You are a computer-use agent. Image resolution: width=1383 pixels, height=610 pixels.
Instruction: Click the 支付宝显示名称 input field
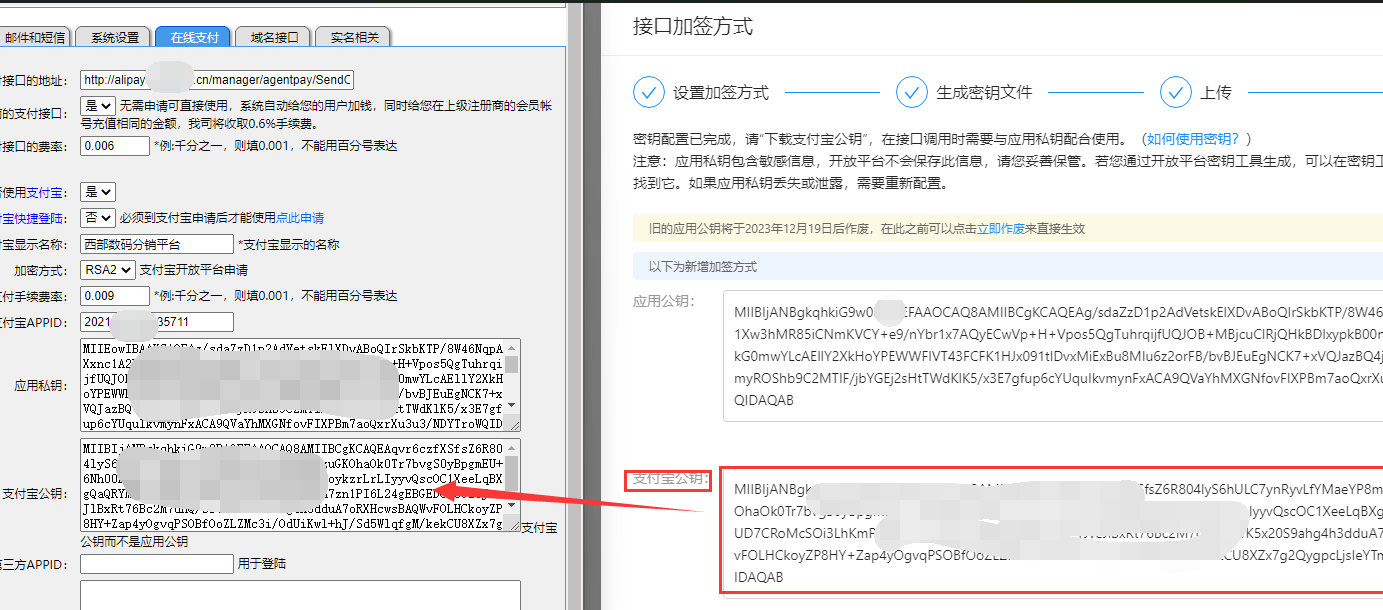[x=157, y=244]
